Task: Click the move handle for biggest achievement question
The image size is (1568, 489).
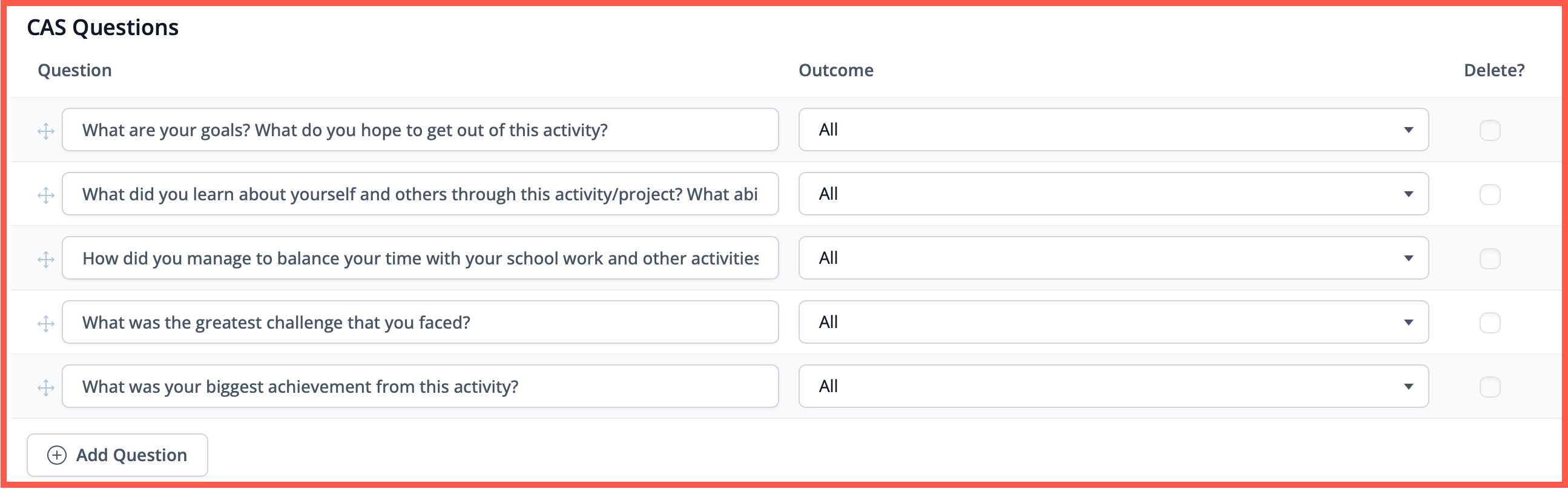Action: (45, 388)
